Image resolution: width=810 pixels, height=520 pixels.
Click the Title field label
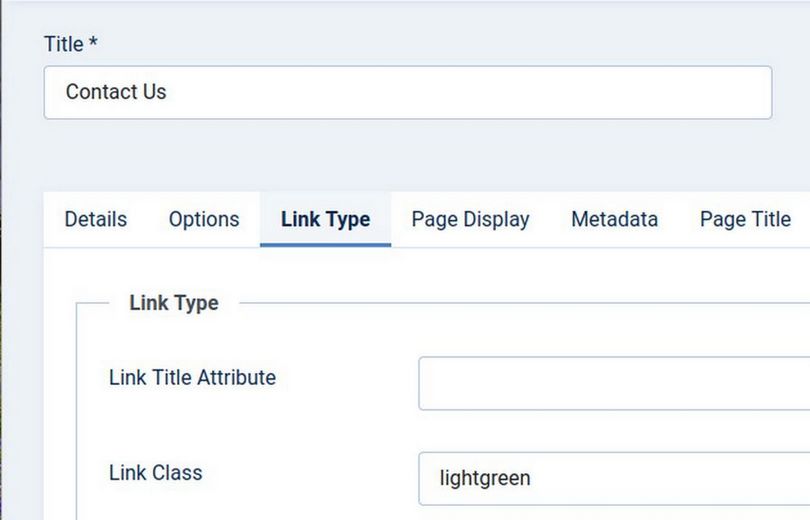tap(64, 44)
